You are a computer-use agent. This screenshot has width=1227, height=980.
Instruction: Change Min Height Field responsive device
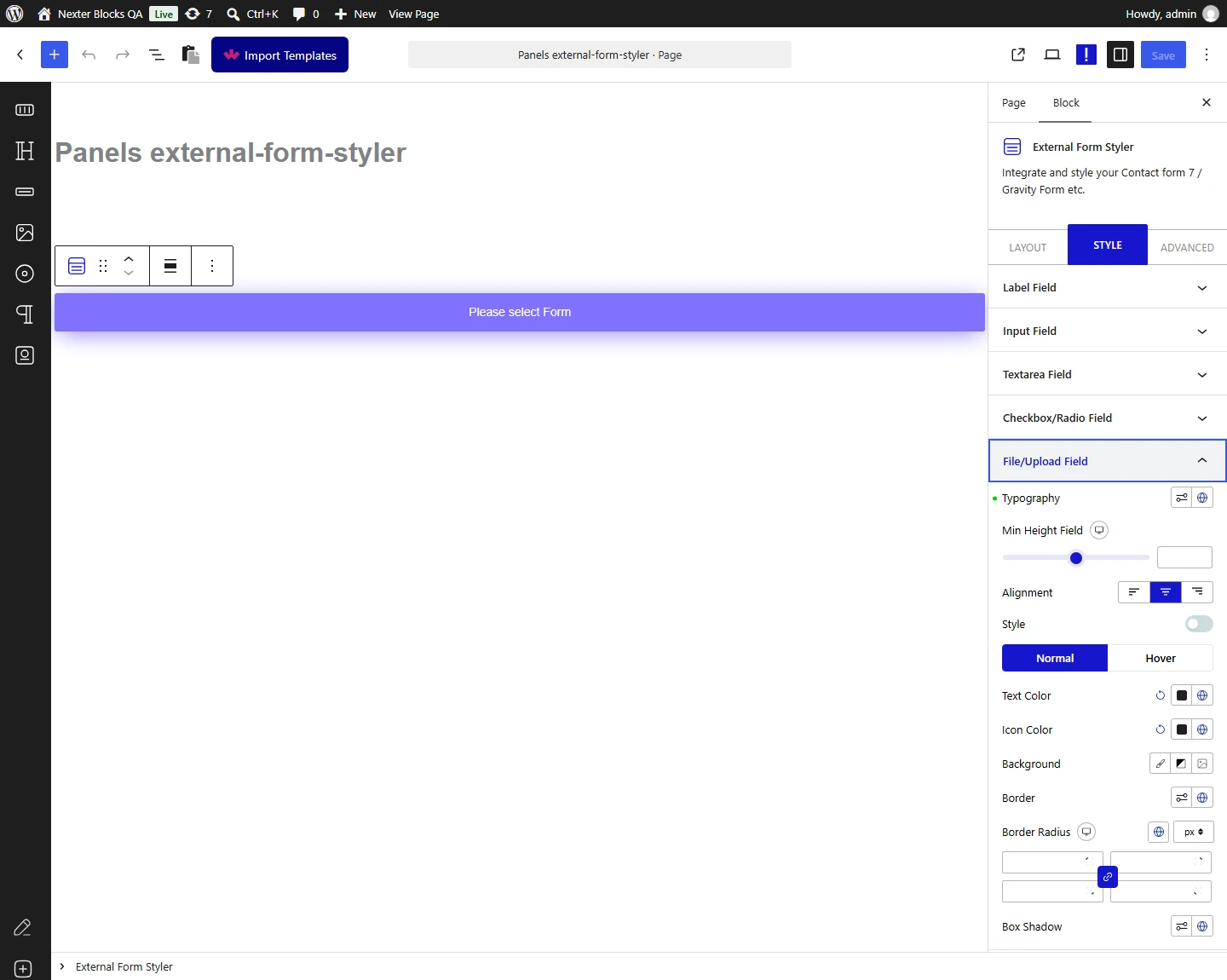click(1099, 530)
